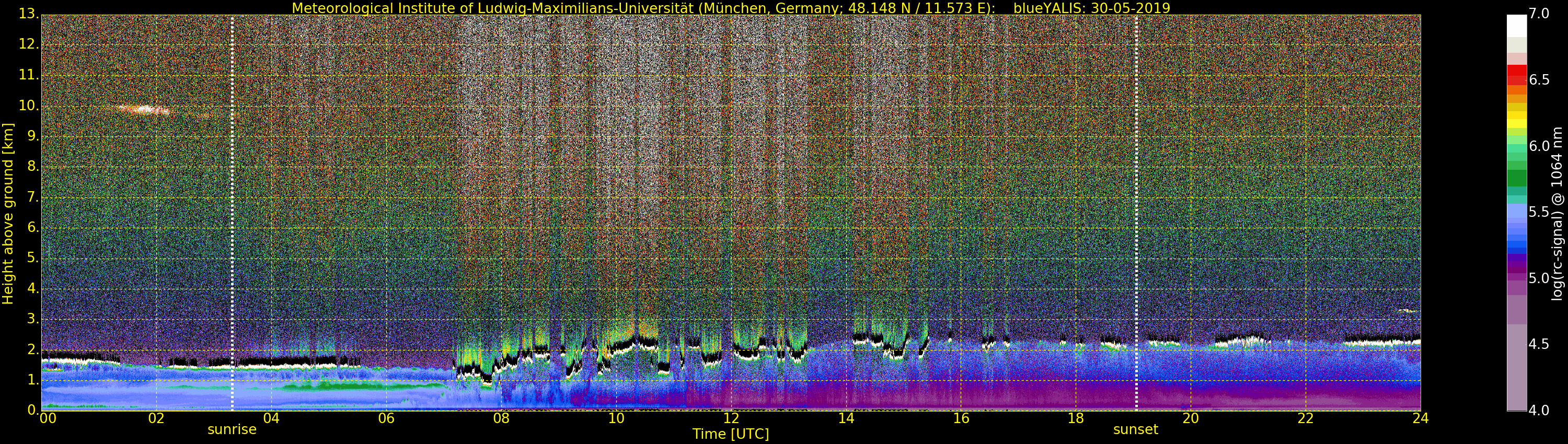Click the '14' time tick label
This screenshot has width=1568, height=444.
846,418
